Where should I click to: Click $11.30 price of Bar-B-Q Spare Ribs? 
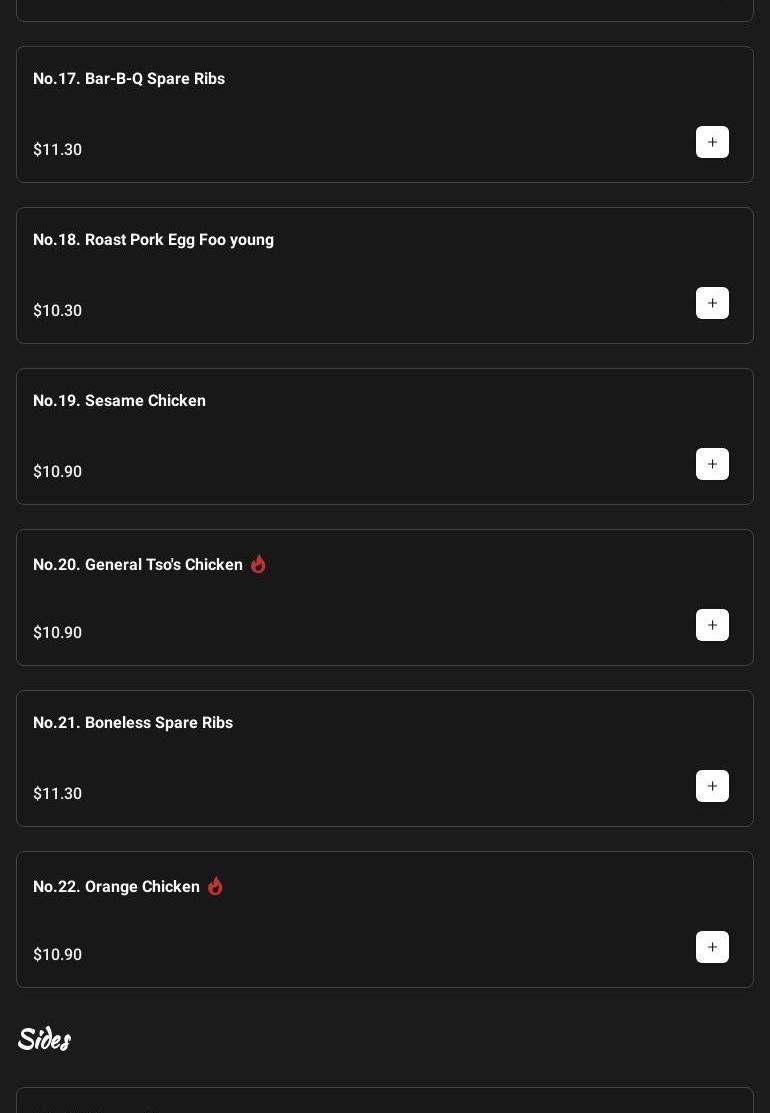[x=57, y=149]
